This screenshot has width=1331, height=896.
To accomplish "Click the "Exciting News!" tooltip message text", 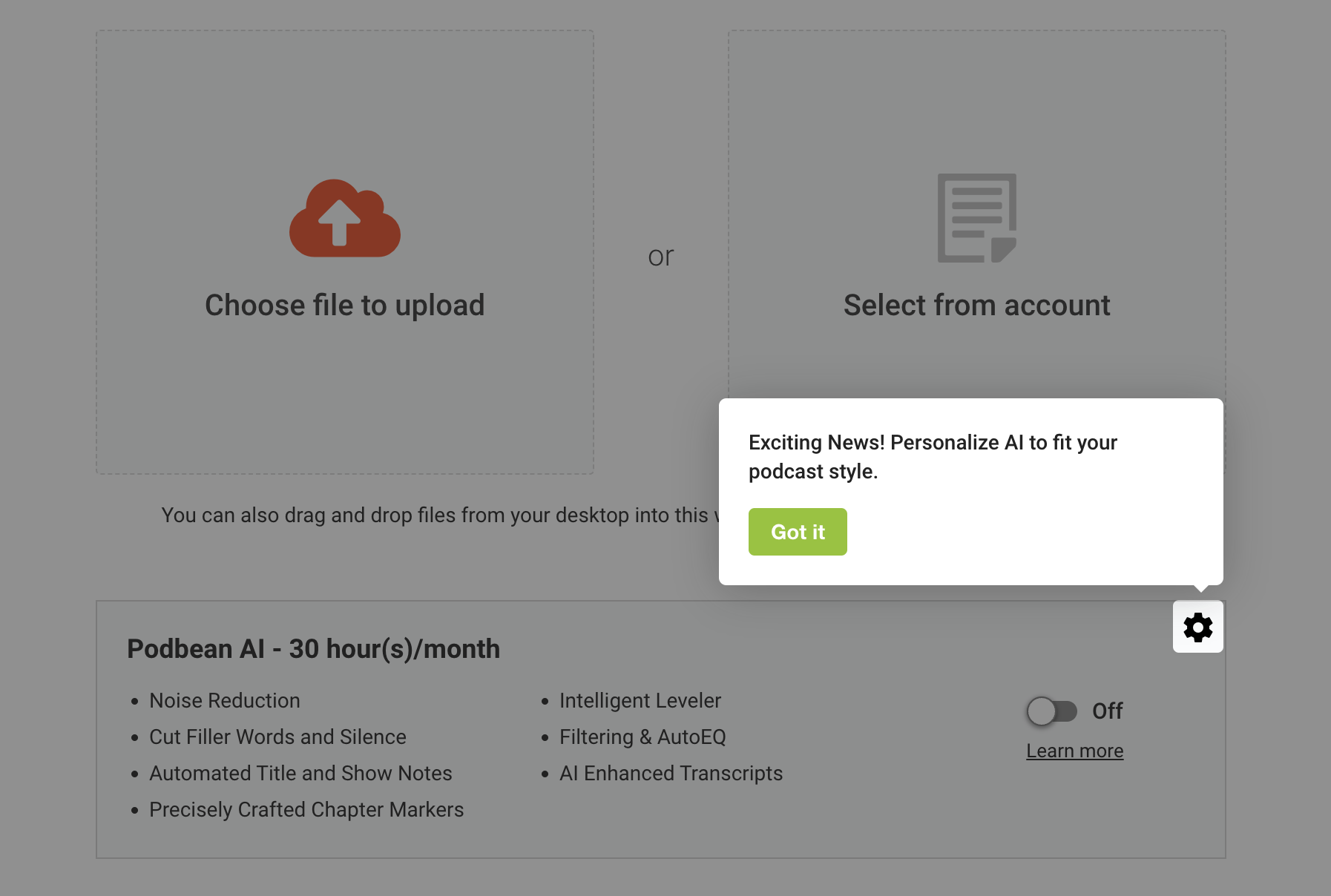I will pyautogui.click(x=933, y=457).
